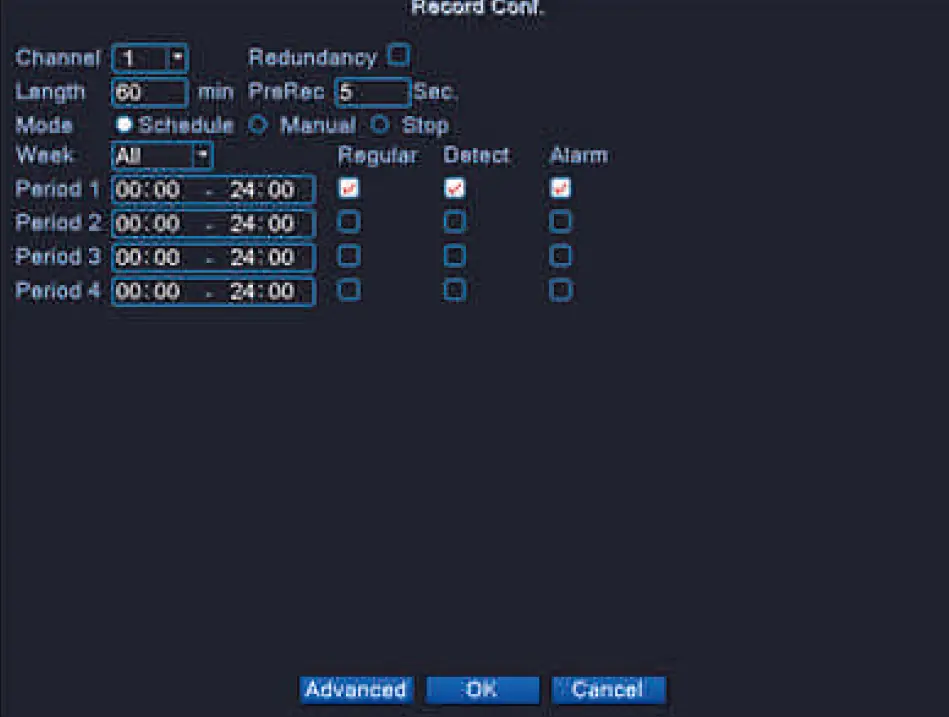Enable the Redundancy checkbox
The image size is (949, 717).
click(398, 55)
